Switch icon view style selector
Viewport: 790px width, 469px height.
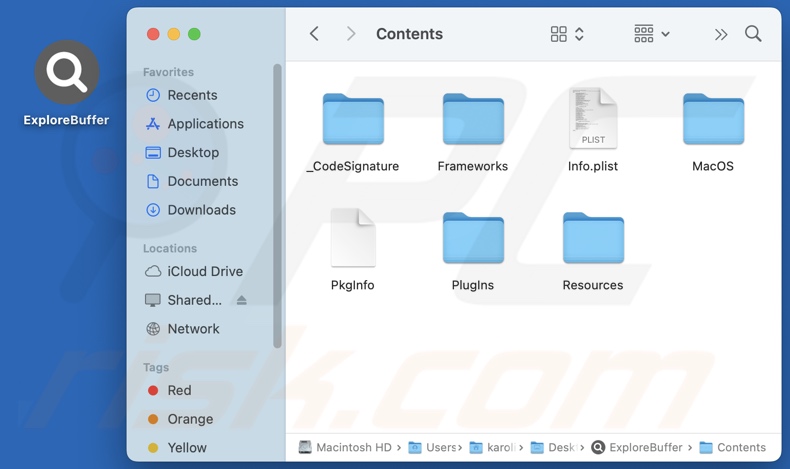[567, 34]
